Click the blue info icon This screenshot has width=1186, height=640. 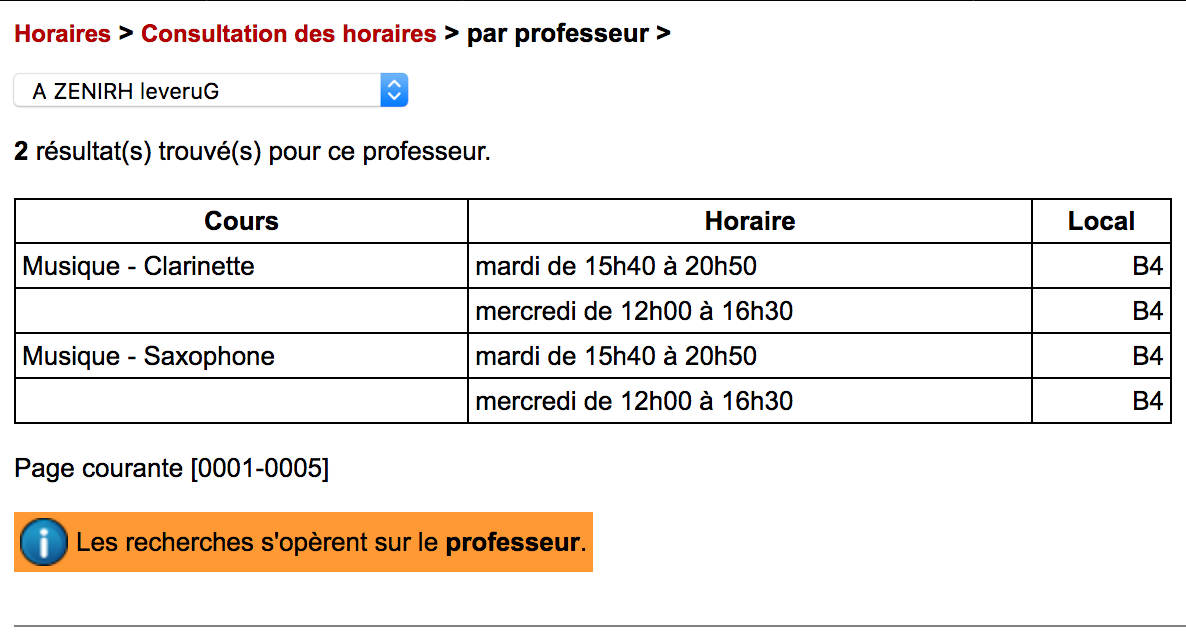(43, 543)
